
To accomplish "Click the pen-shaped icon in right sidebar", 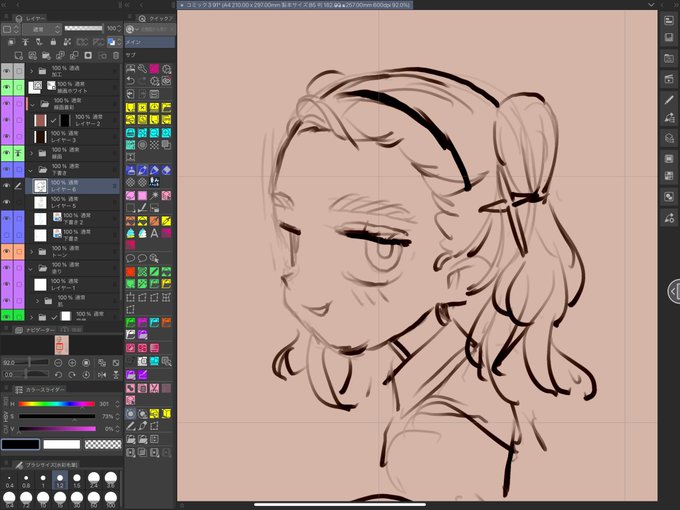I will (669, 100).
